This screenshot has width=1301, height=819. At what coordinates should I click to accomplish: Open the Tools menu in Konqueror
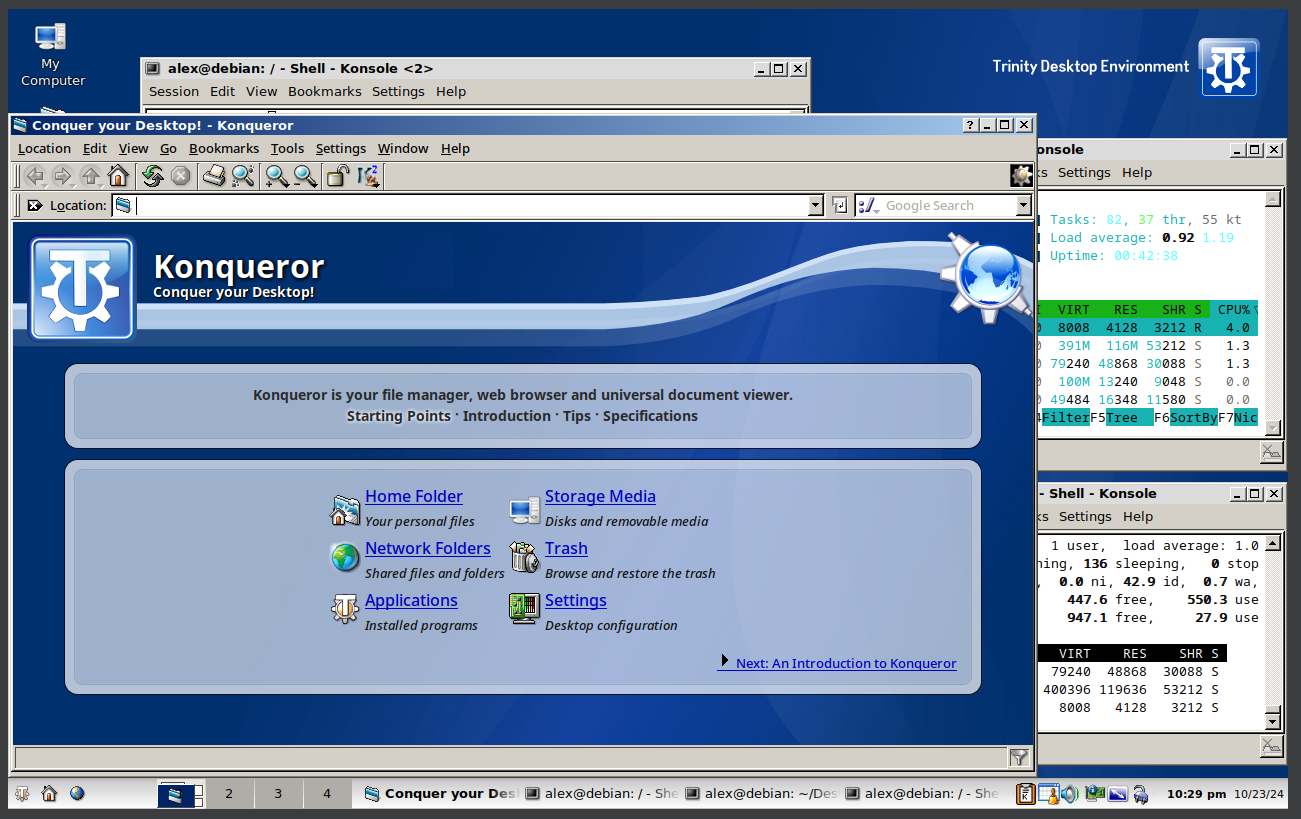point(287,148)
